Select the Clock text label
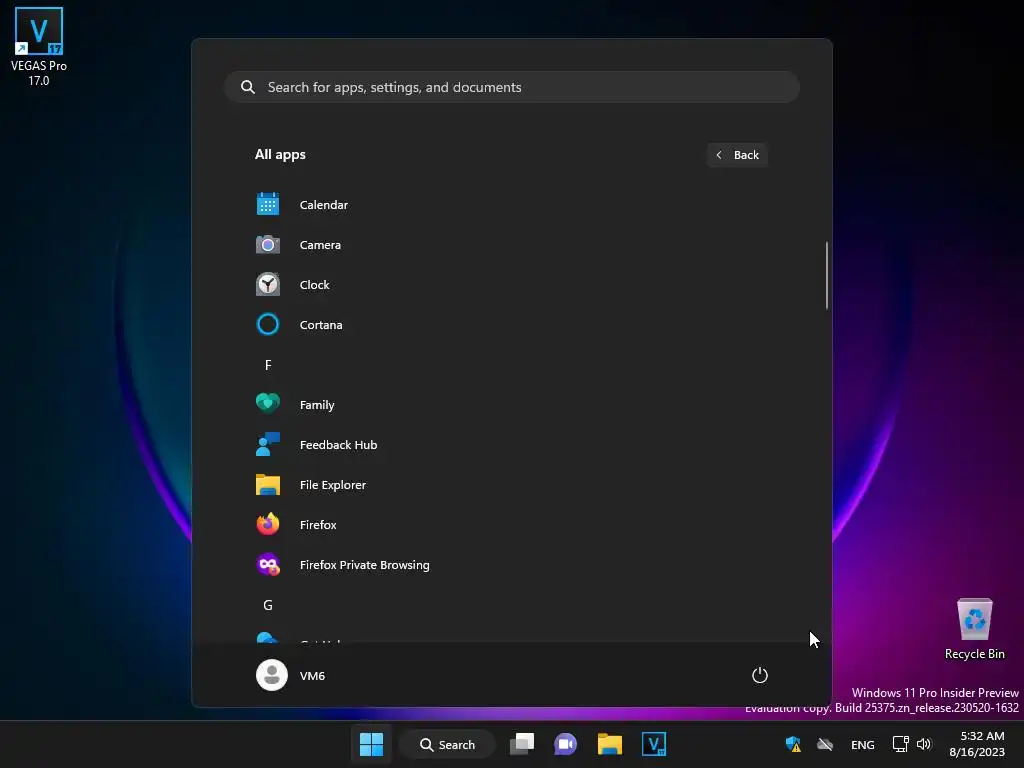Screen dimensions: 1024x768 (x=314, y=285)
